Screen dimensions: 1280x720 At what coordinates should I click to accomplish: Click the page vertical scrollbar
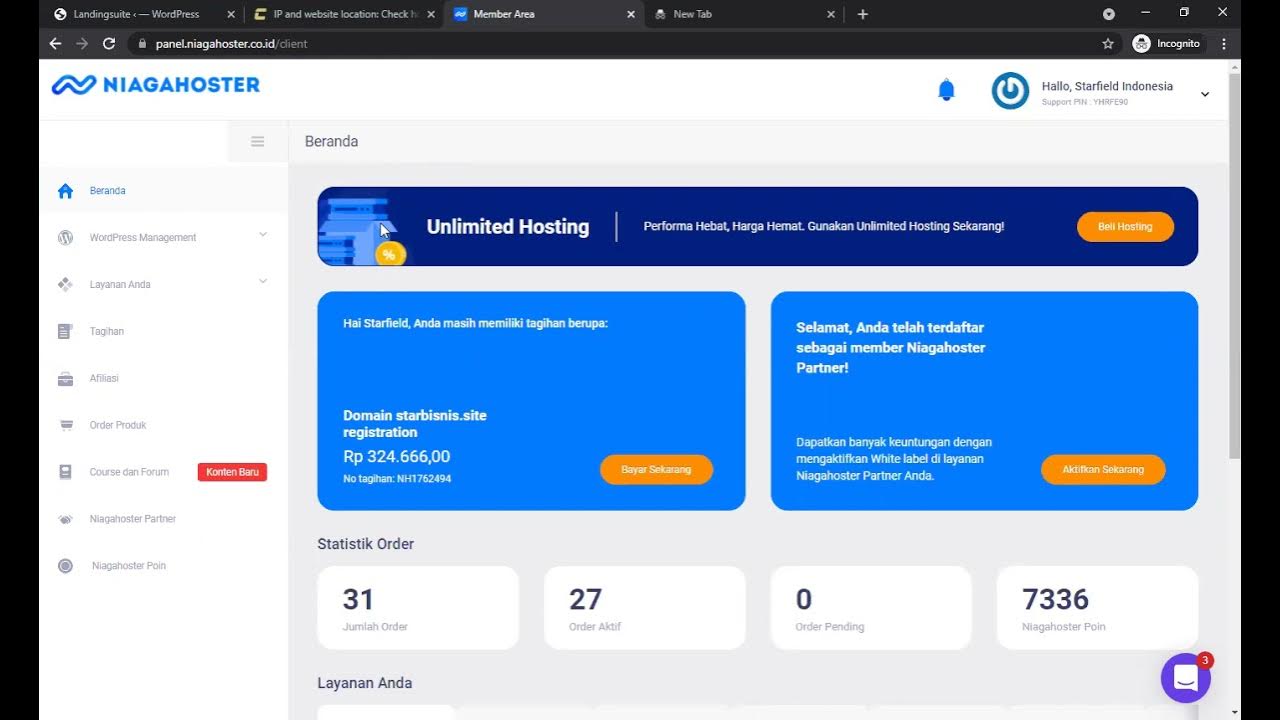tap(1234, 265)
